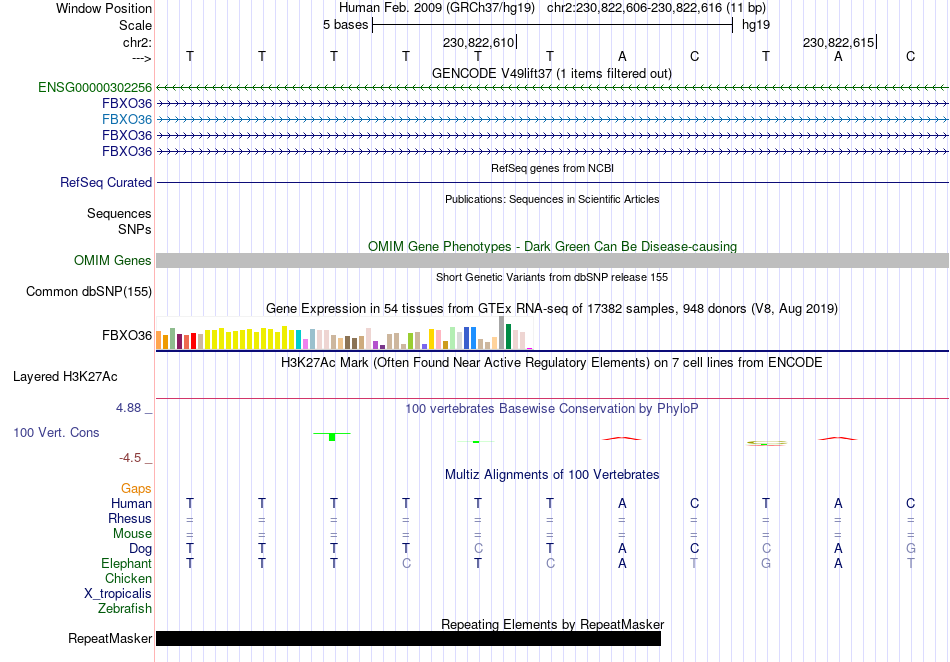
Task: Click the black RepeatMasker repeat element bar
Action: [x=408, y=638]
